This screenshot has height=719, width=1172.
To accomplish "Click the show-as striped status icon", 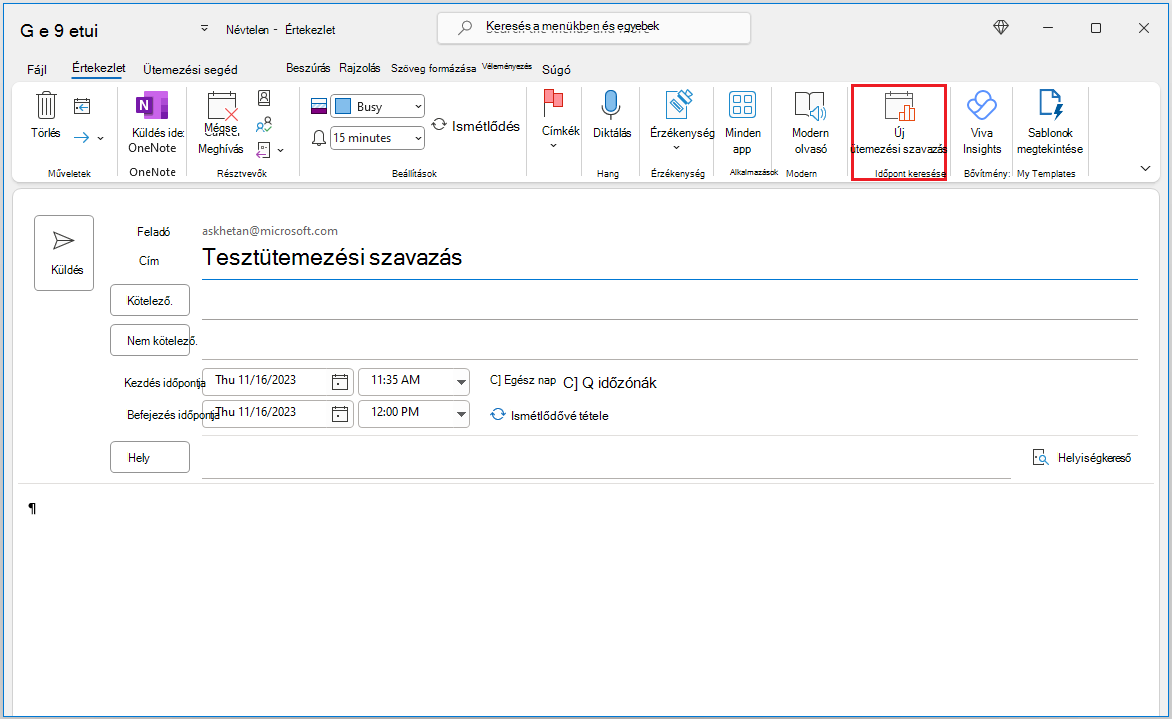I will point(318,107).
